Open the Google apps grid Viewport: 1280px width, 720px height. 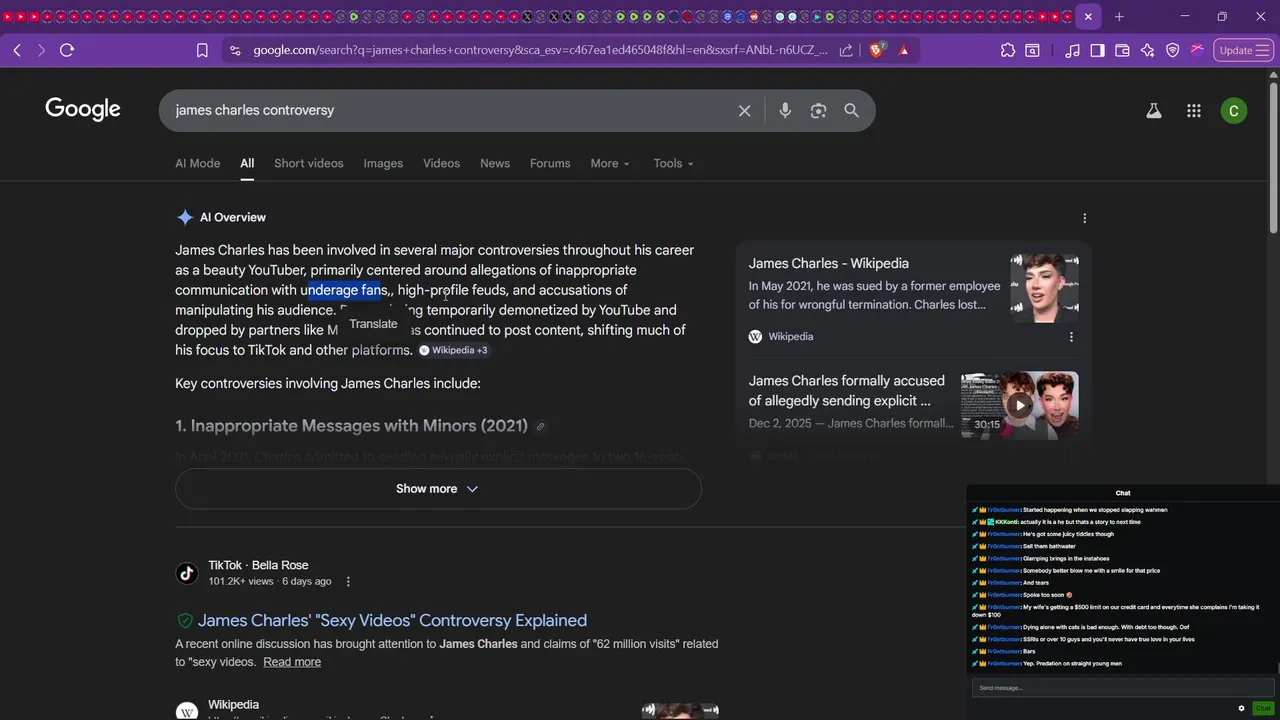pos(1193,111)
